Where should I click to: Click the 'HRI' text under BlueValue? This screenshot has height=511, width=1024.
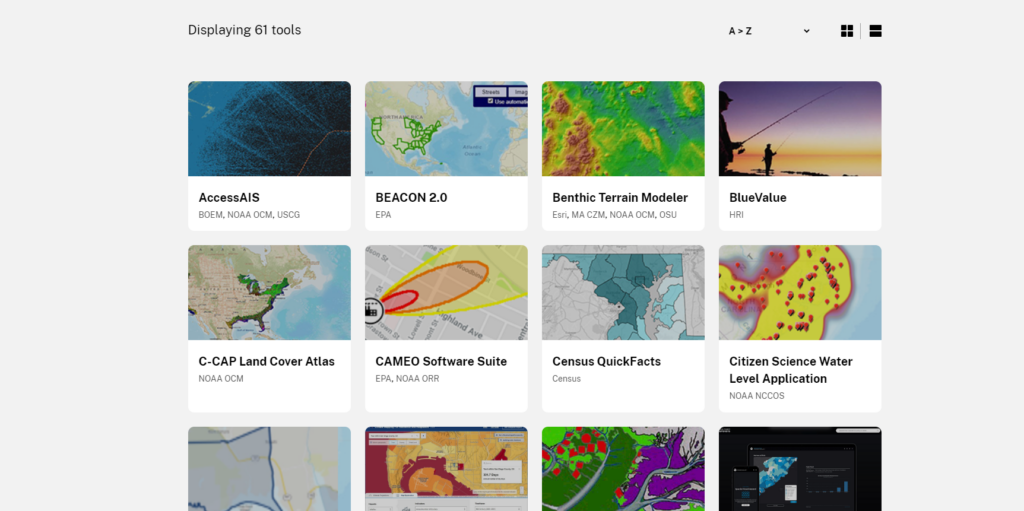736,215
